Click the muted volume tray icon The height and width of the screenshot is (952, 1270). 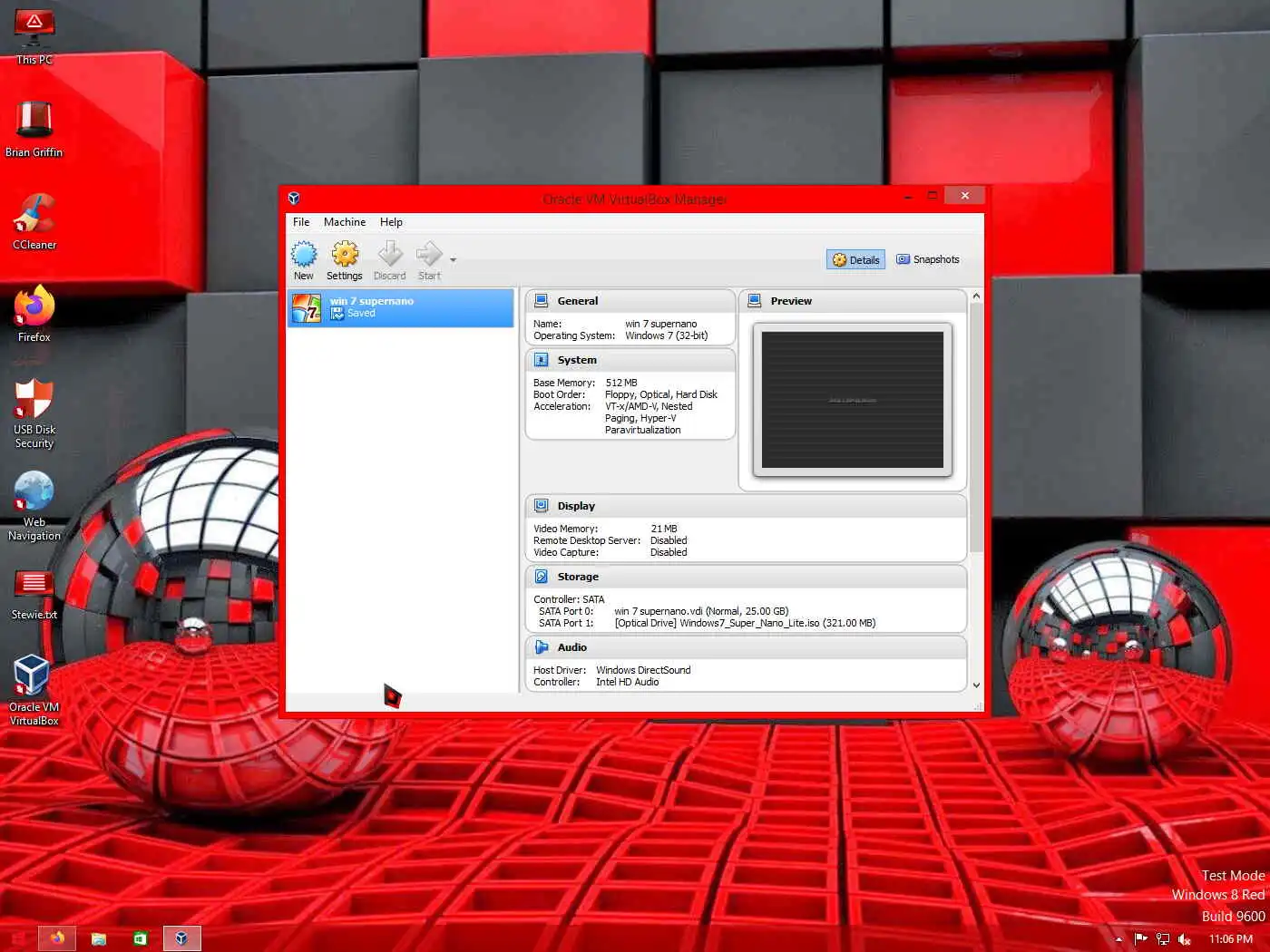[x=1185, y=939]
